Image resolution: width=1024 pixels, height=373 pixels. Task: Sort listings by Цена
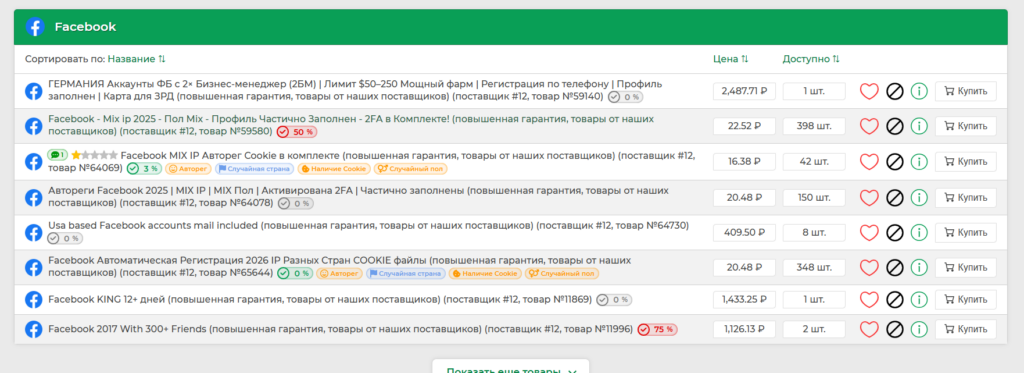(731, 59)
